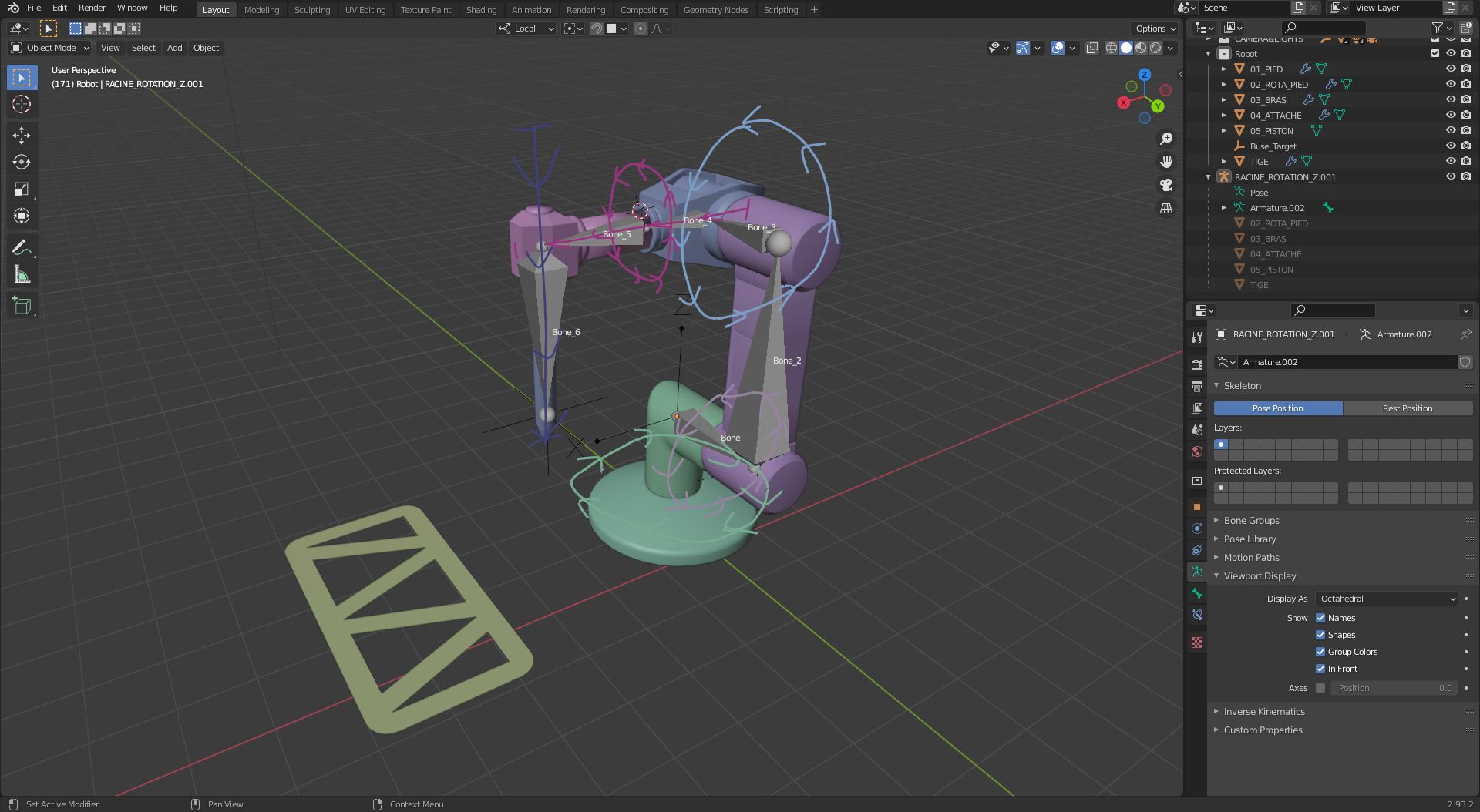Screen dimensions: 1480x812
Task: Expand the Inverse Kinematics panel
Action: (x=1264, y=712)
